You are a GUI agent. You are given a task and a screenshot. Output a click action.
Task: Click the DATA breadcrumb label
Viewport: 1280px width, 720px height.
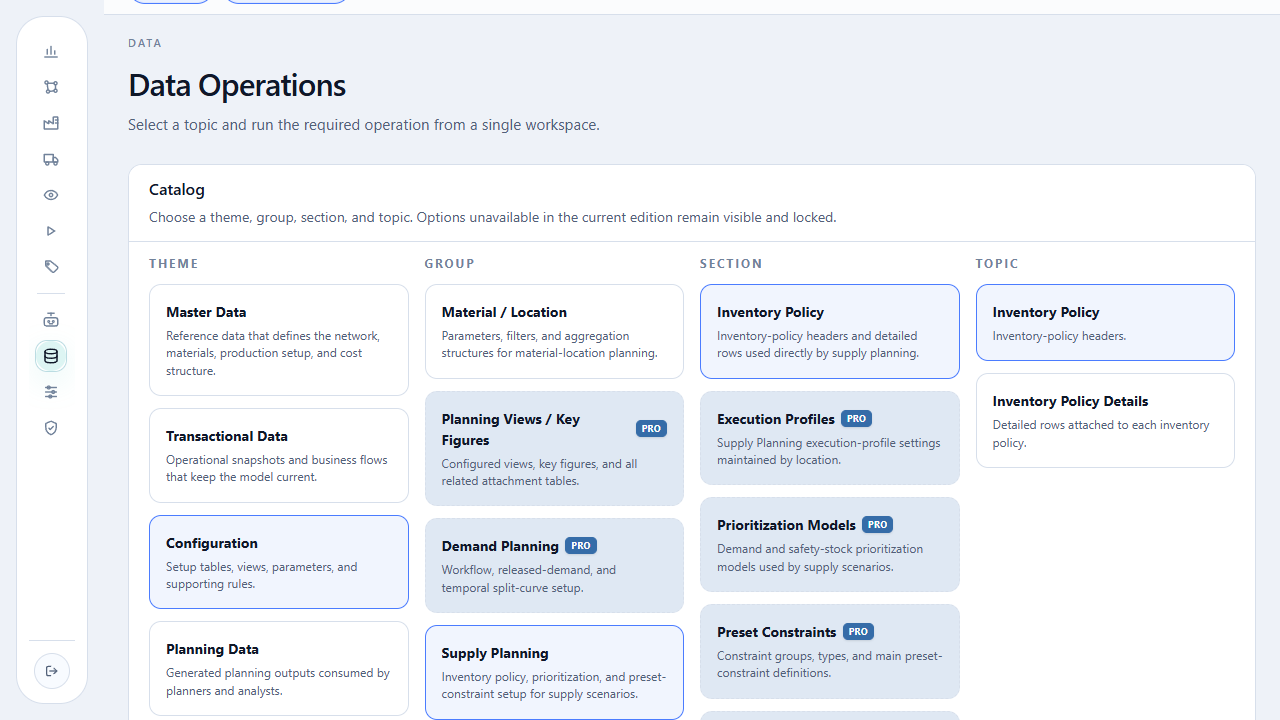(145, 43)
